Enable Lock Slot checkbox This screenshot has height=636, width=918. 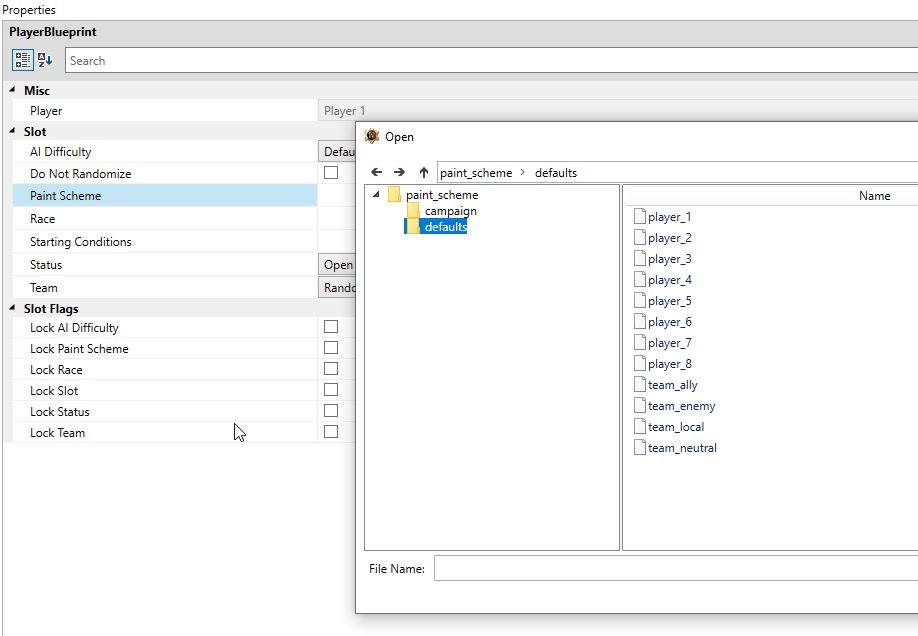[x=331, y=389]
